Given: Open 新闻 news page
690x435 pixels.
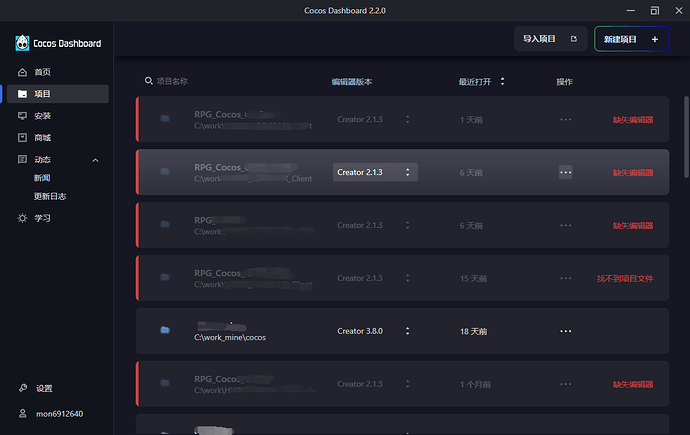Looking at the screenshot, I should (x=42, y=178).
